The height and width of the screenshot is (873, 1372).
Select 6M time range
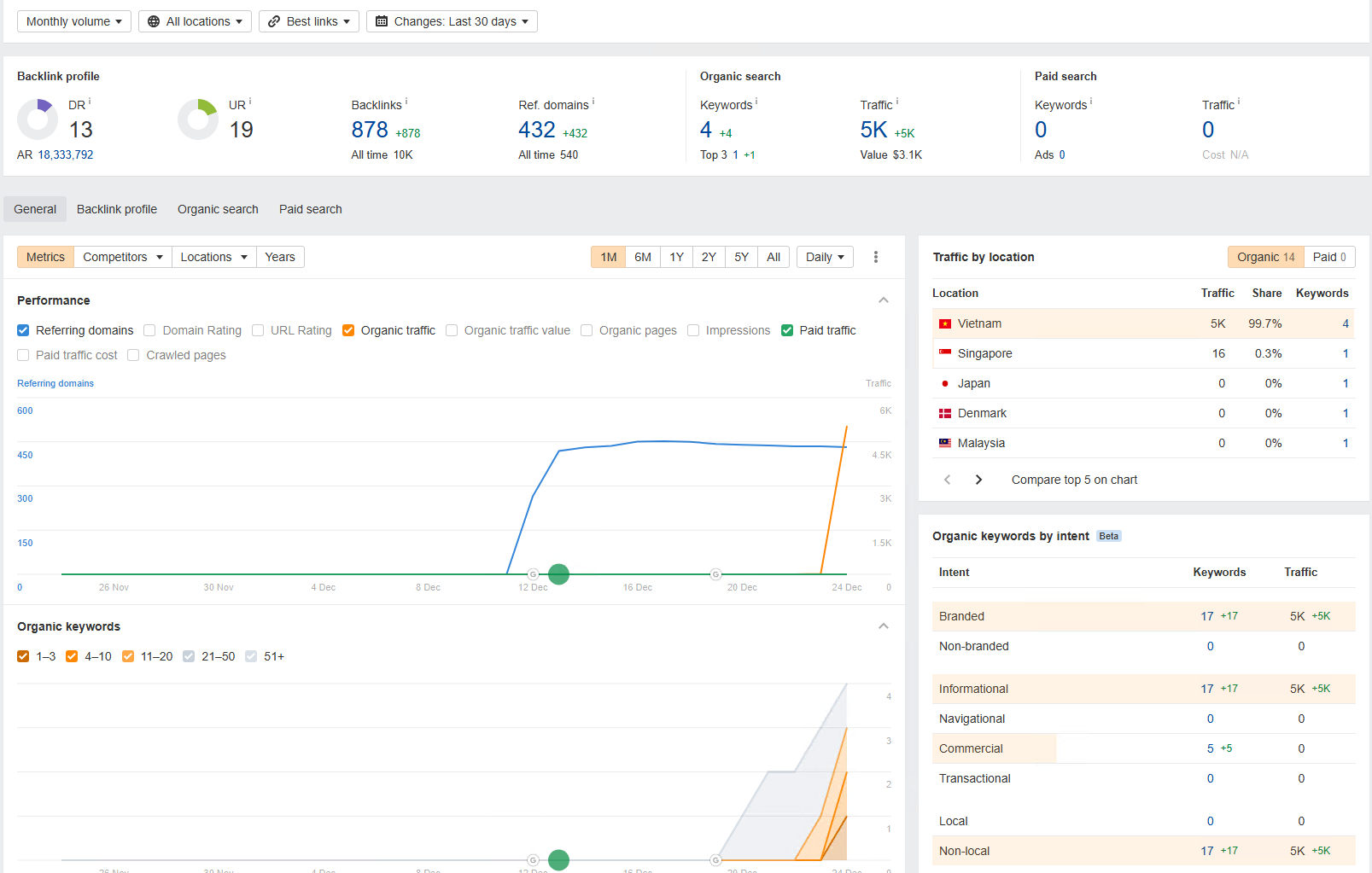[643, 257]
